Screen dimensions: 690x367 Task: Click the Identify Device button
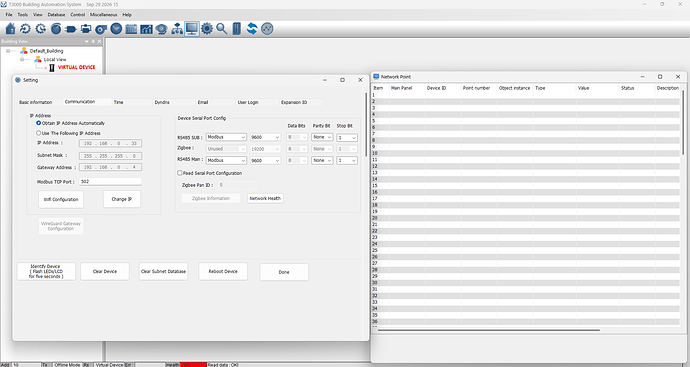pos(46,272)
